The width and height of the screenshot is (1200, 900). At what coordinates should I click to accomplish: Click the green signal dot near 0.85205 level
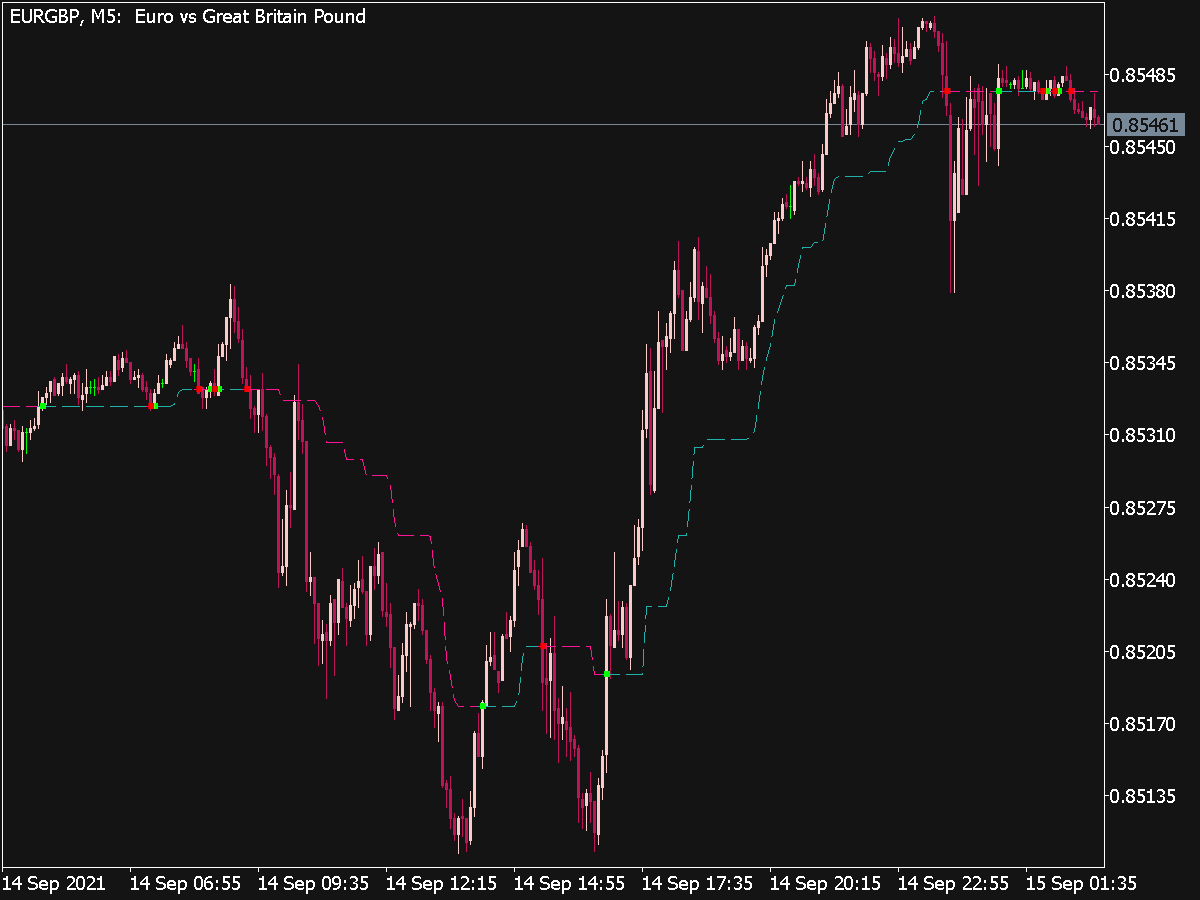click(607, 674)
